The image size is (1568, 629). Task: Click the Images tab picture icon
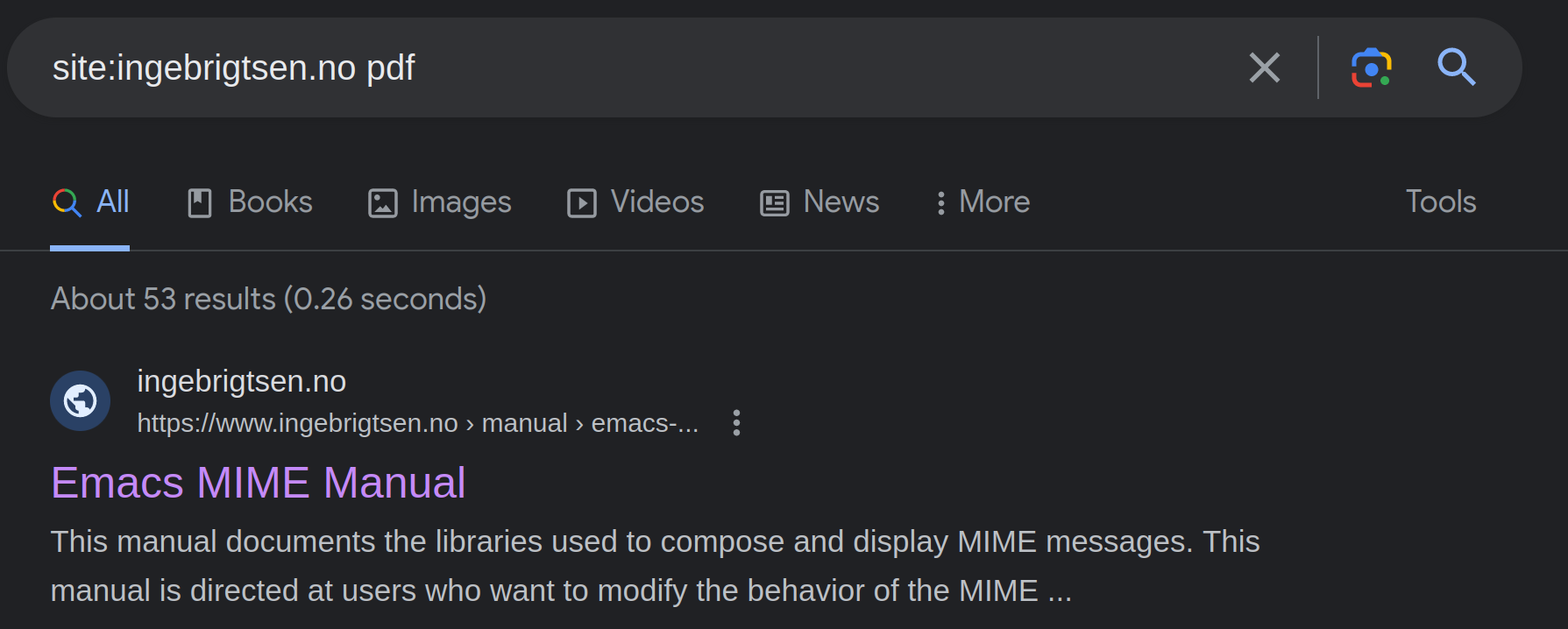383,203
